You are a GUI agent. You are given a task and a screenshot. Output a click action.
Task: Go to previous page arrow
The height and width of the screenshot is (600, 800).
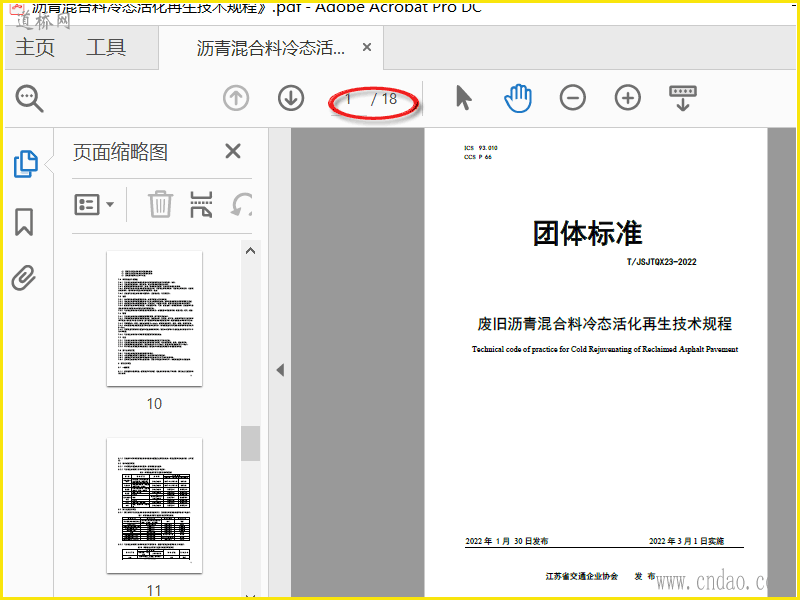(236, 98)
